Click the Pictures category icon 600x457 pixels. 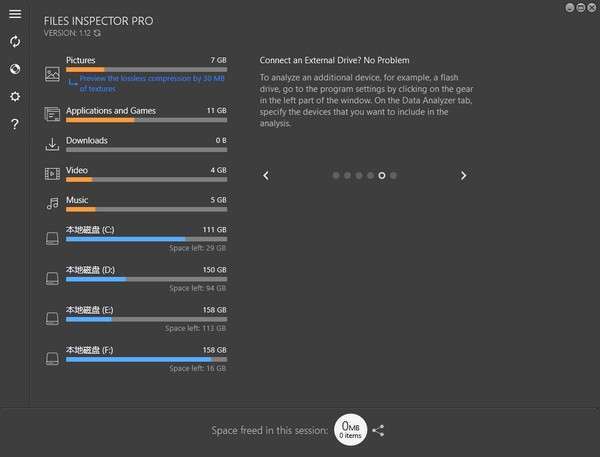pos(53,74)
